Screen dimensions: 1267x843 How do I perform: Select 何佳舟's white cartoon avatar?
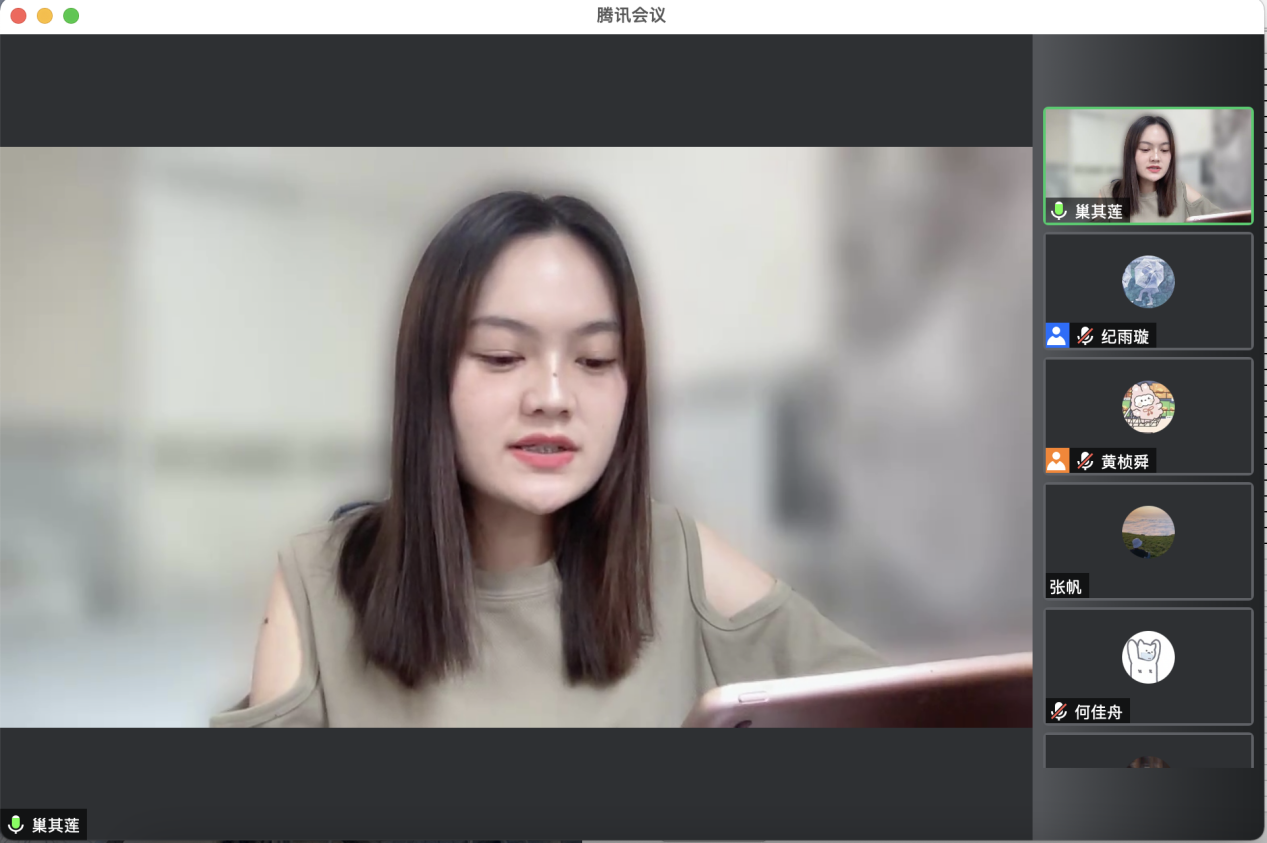point(1148,657)
